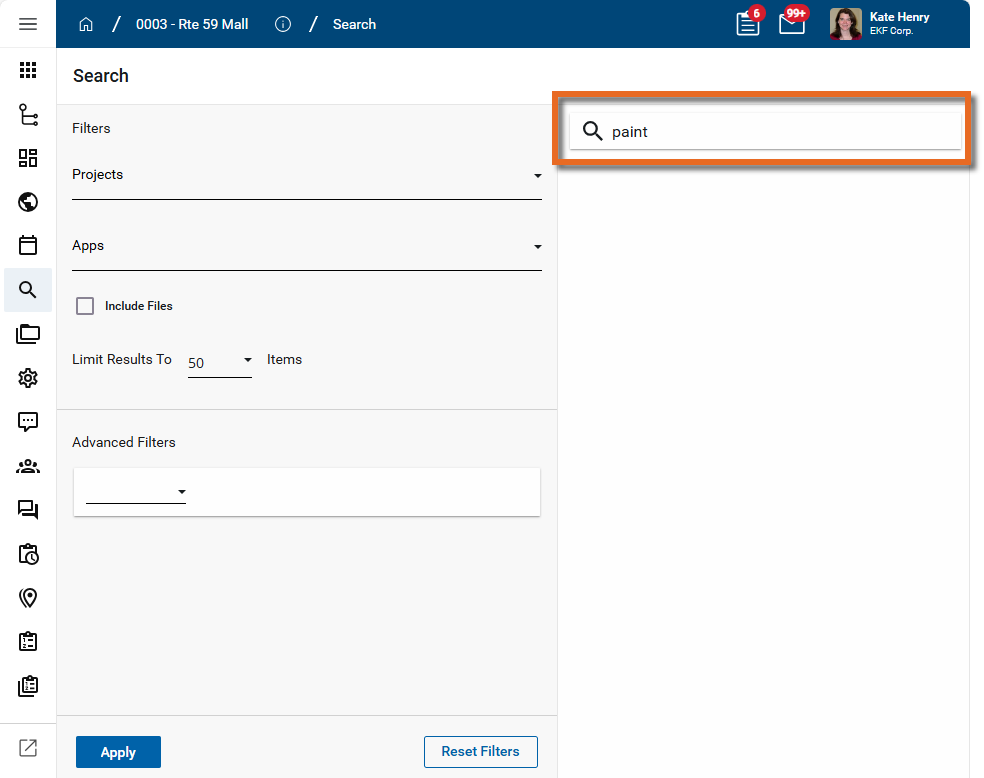This screenshot has width=984, height=778.
Task: Open the project info icon
Action: pyautogui.click(x=283, y=24)
